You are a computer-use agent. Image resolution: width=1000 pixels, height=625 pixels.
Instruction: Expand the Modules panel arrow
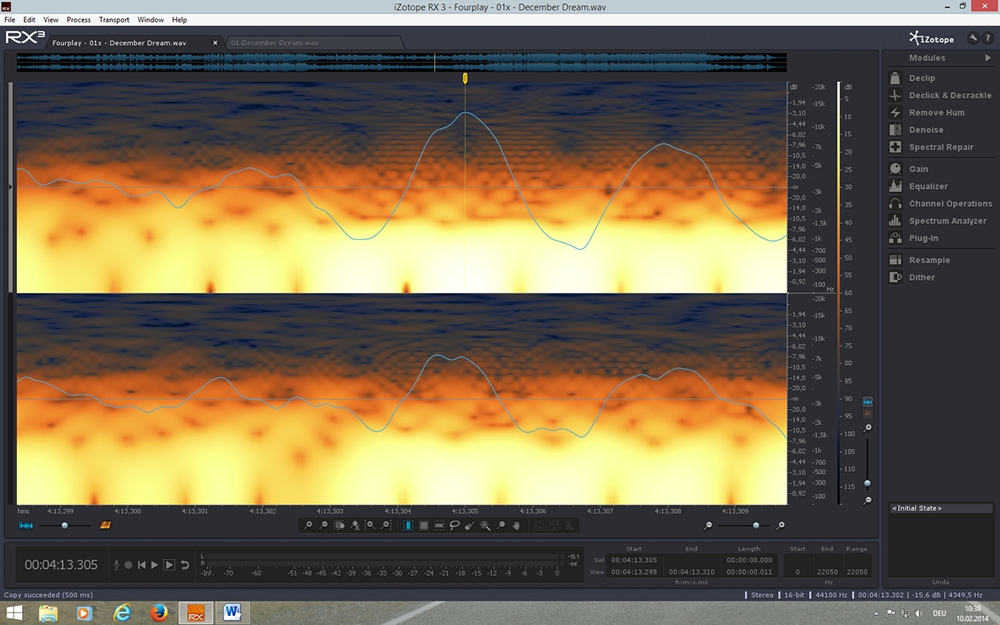pyautogui.click(x=988, y=57)
